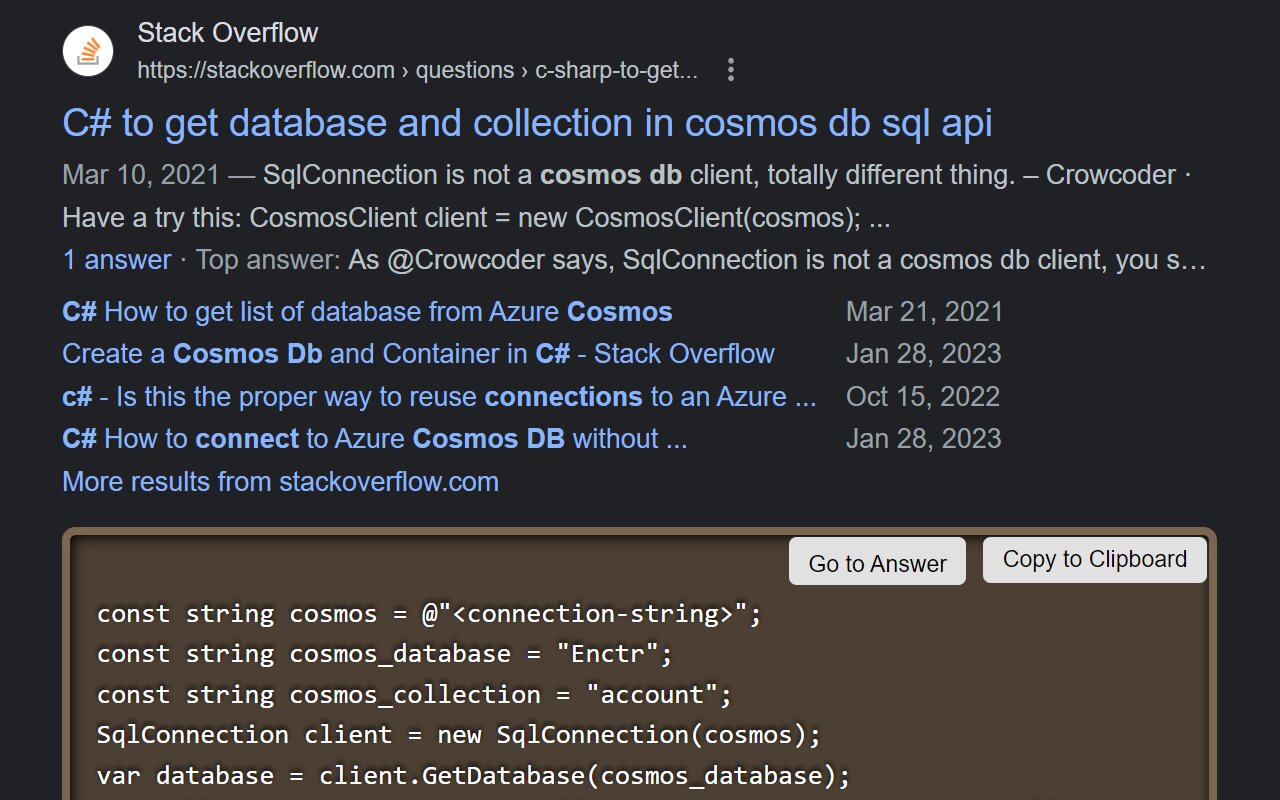1280x800 pixels.
Task: Open 'How to connect to Azure Cosmos DB' link
Action: pyautogui.click(x=375, y=439)
